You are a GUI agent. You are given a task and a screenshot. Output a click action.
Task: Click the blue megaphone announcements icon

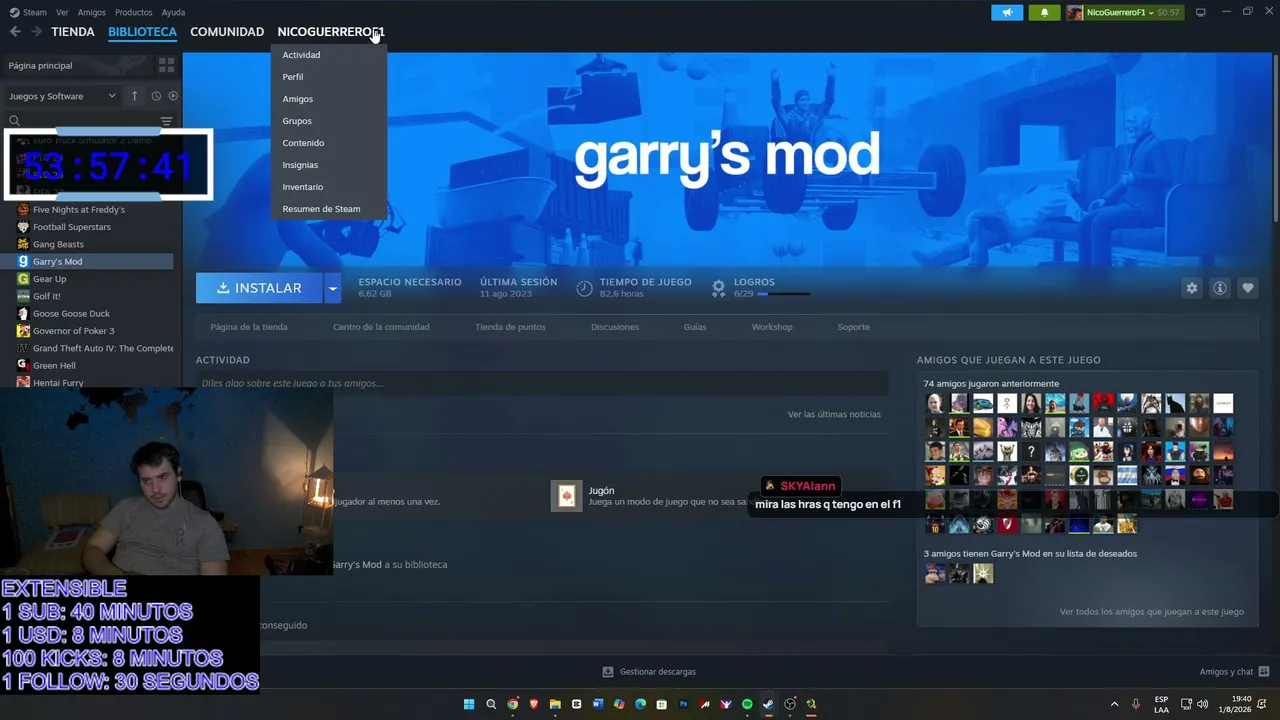point(1007,12)
